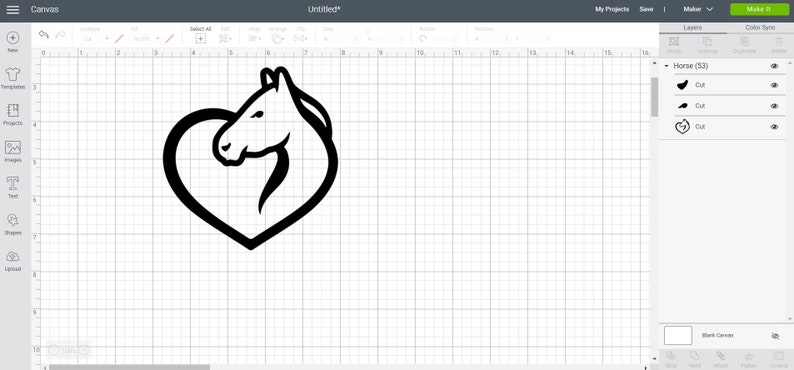This screenshot has width=794, height=370.
Task: Click the Group icon in Layers panel
Action: 673,42
